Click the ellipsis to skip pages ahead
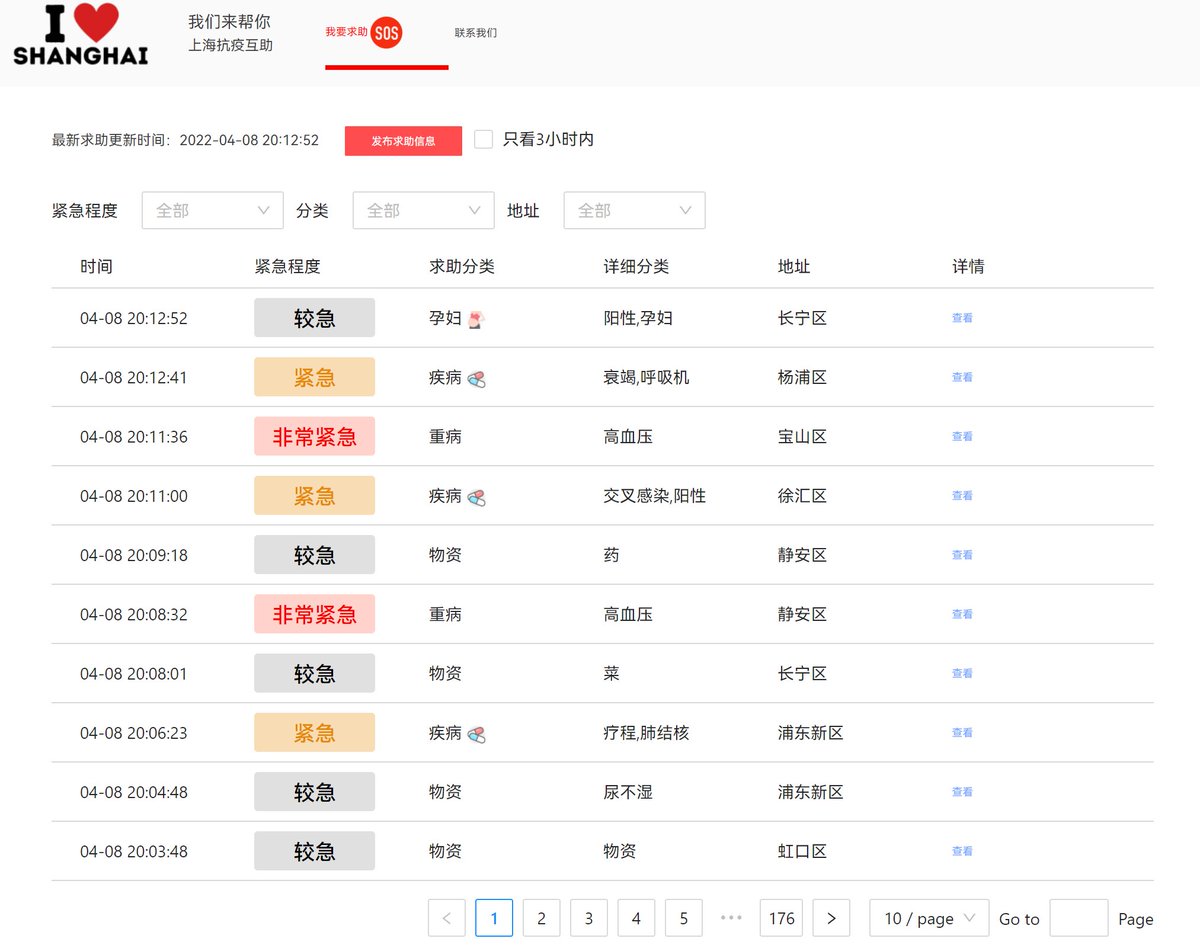This screenshot has height=948, width=1200. 731,918
